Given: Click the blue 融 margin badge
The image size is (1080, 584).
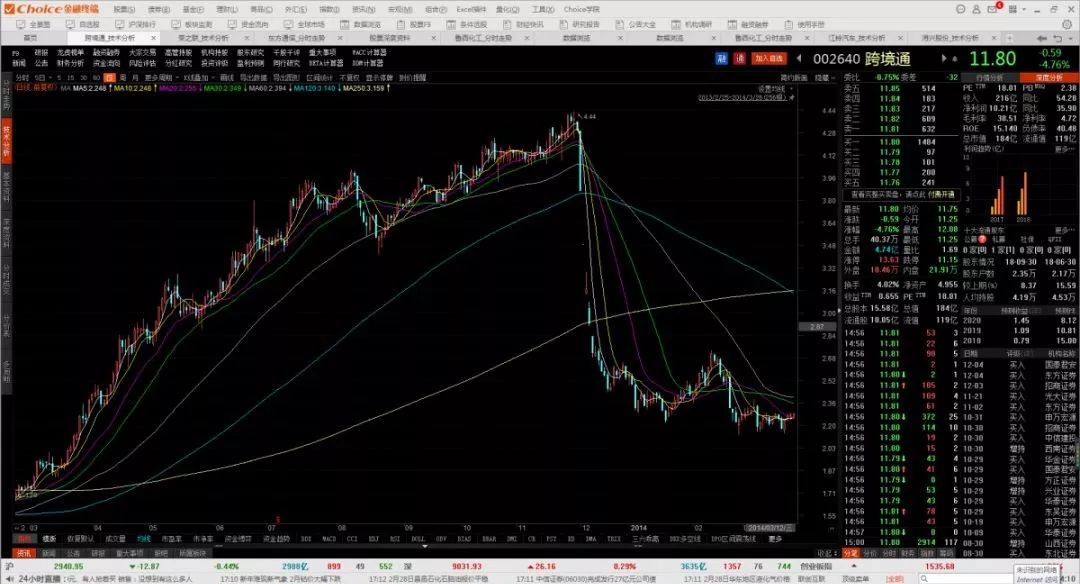Looking at the screenshot, I should click(x=721, y=59).
